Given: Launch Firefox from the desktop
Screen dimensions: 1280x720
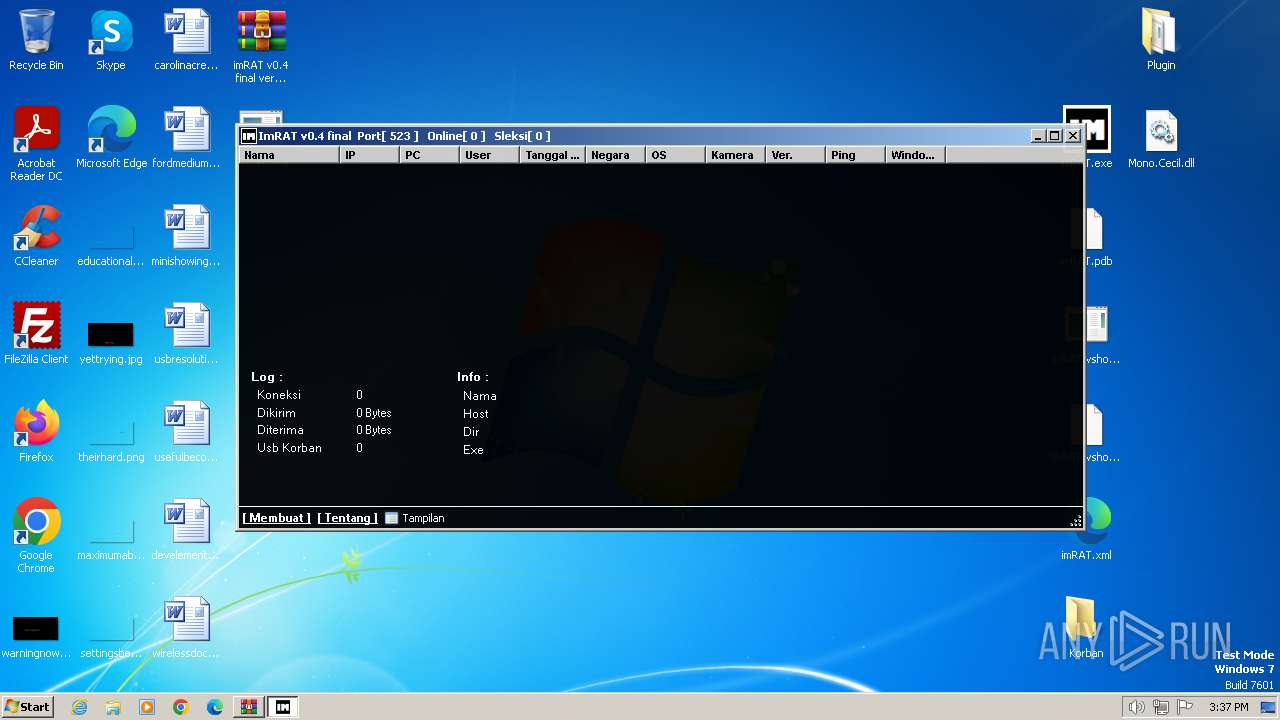Looking at the screenshot, I should pyautogui.click(x=36, y=432).
